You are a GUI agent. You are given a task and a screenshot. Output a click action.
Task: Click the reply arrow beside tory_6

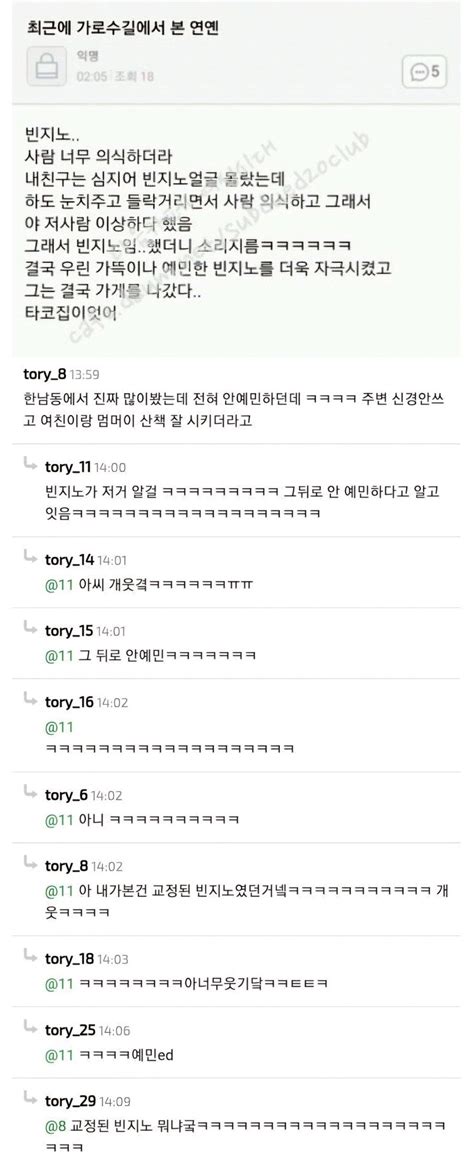[30, 793]
